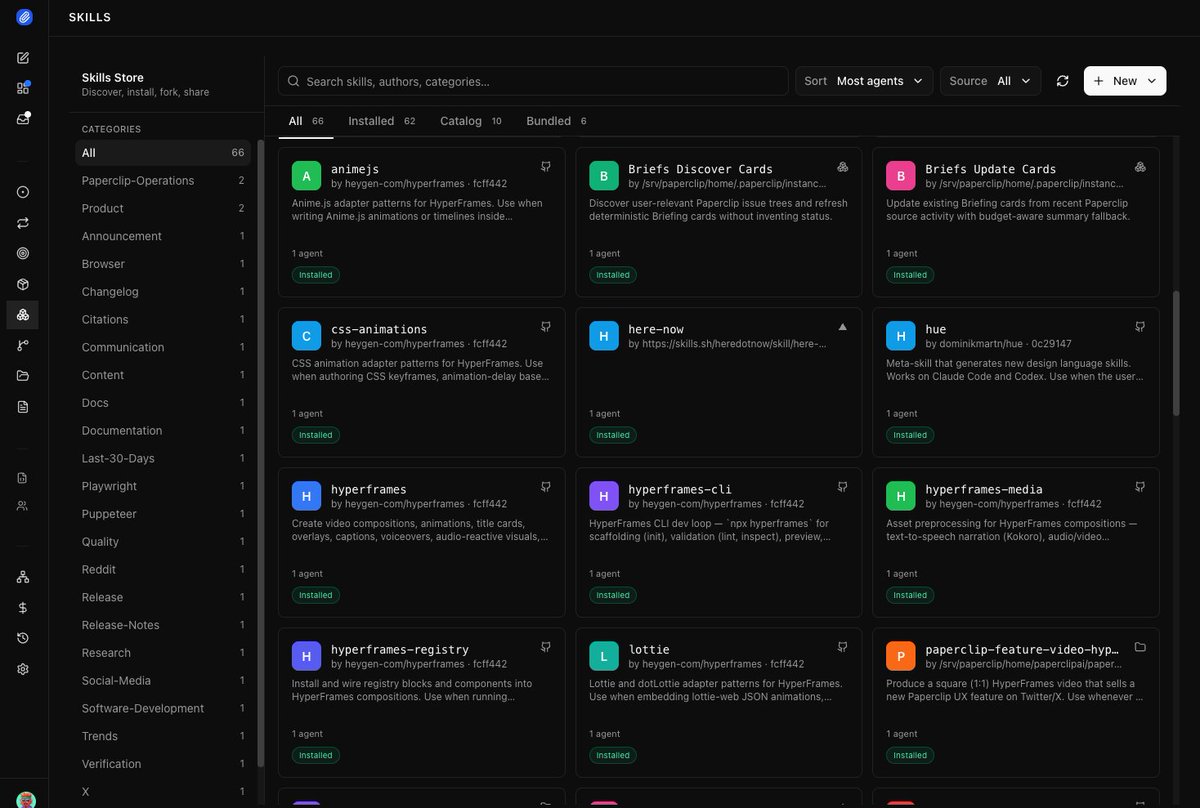Click the categories list scrollbar
Screen dimensions: 1200x808
(x=260, y=451)
